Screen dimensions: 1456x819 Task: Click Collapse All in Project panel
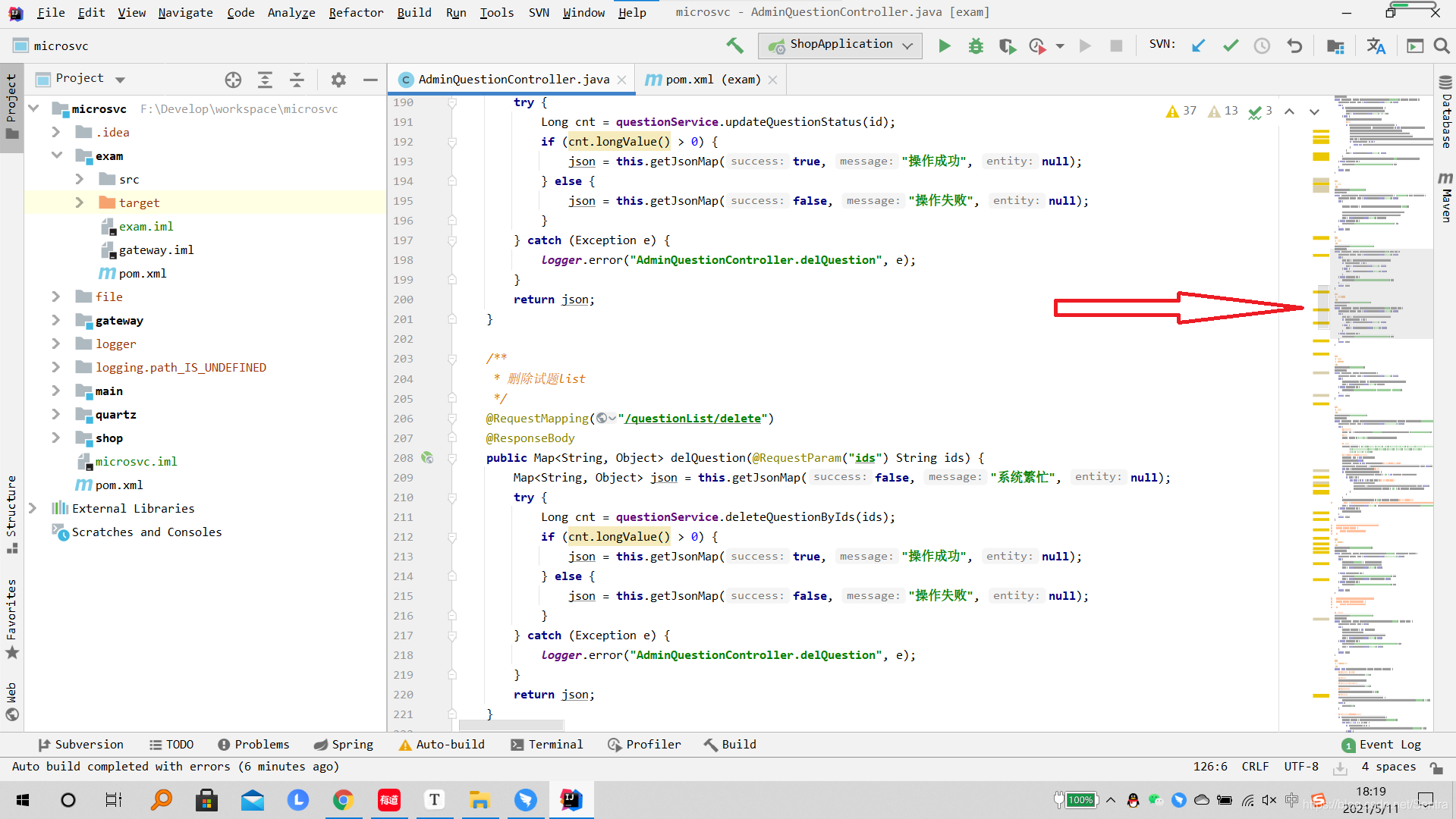(x=297, y=79)
